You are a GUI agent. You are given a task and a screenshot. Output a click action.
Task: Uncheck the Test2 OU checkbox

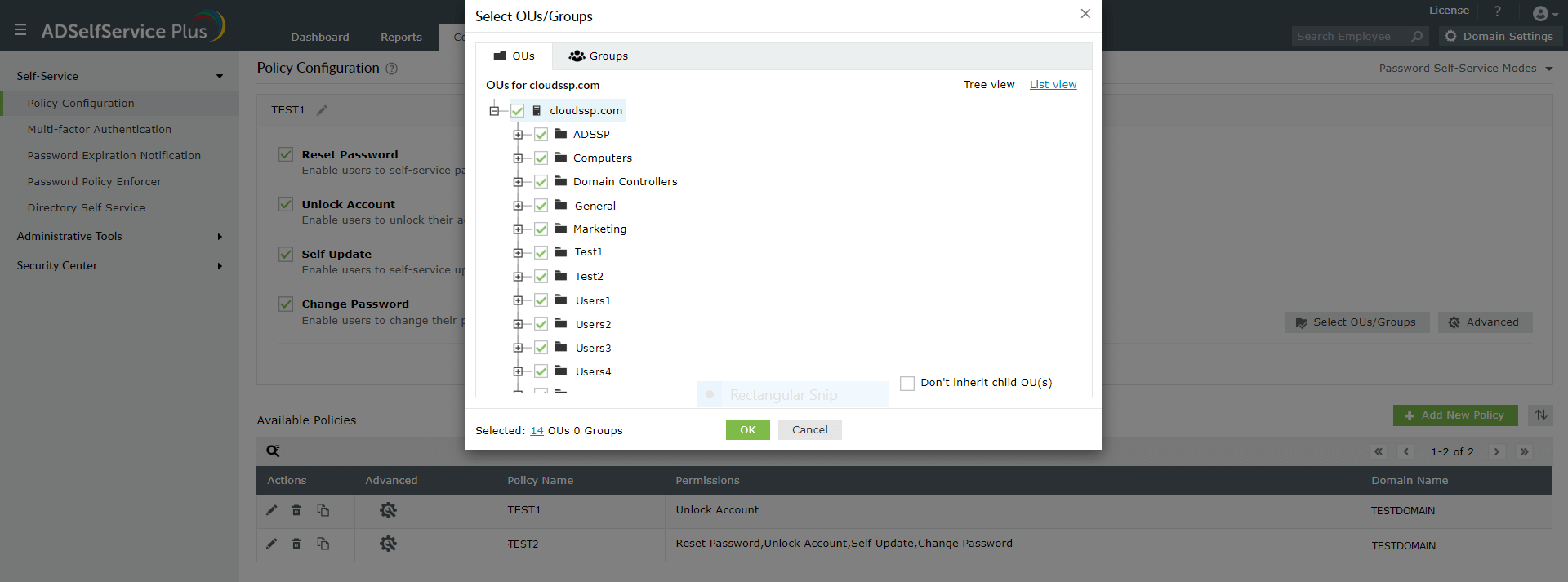[x=541, y=277]
